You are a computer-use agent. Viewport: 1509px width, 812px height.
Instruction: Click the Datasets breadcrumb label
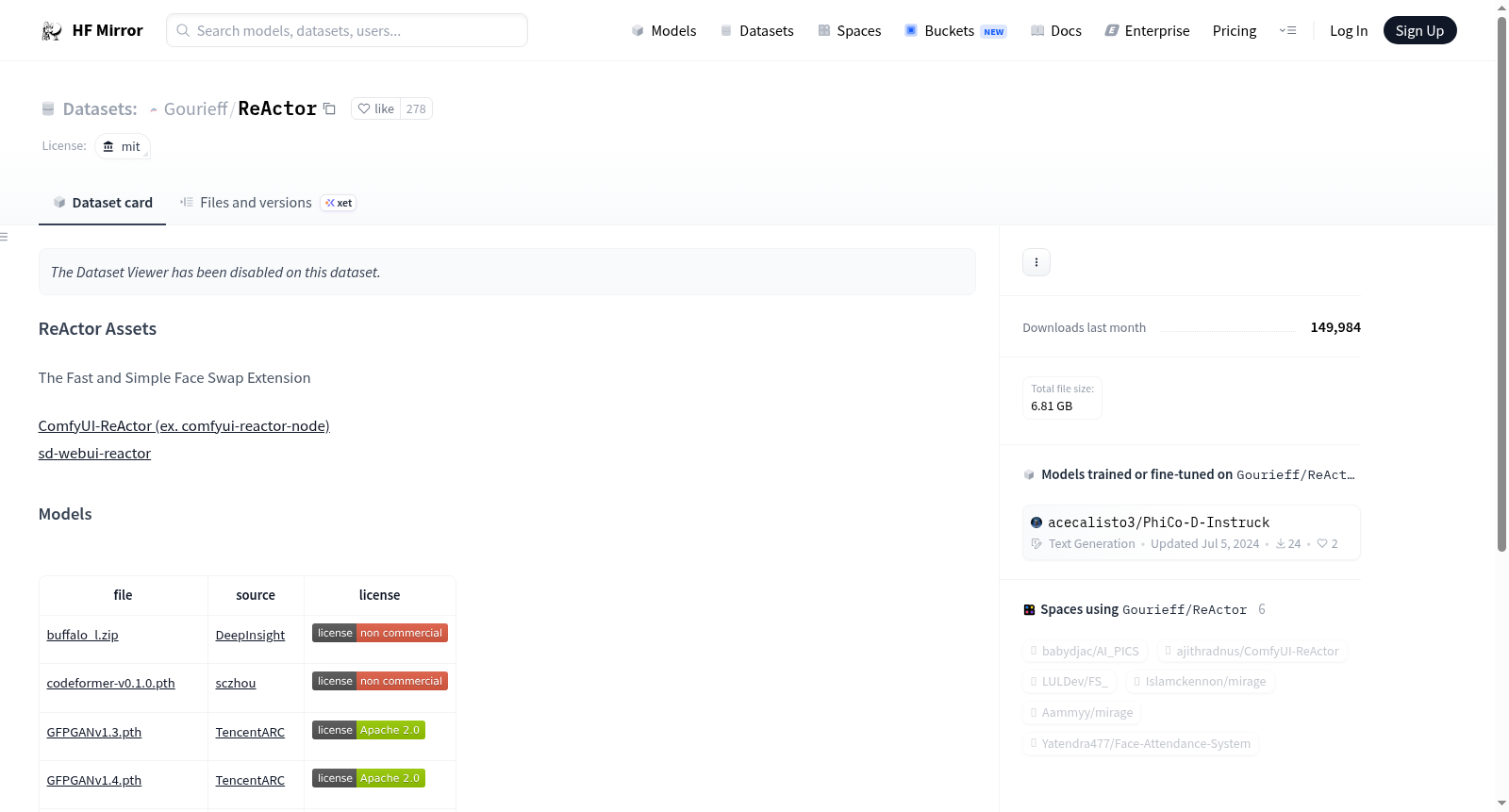pos(100,108)
